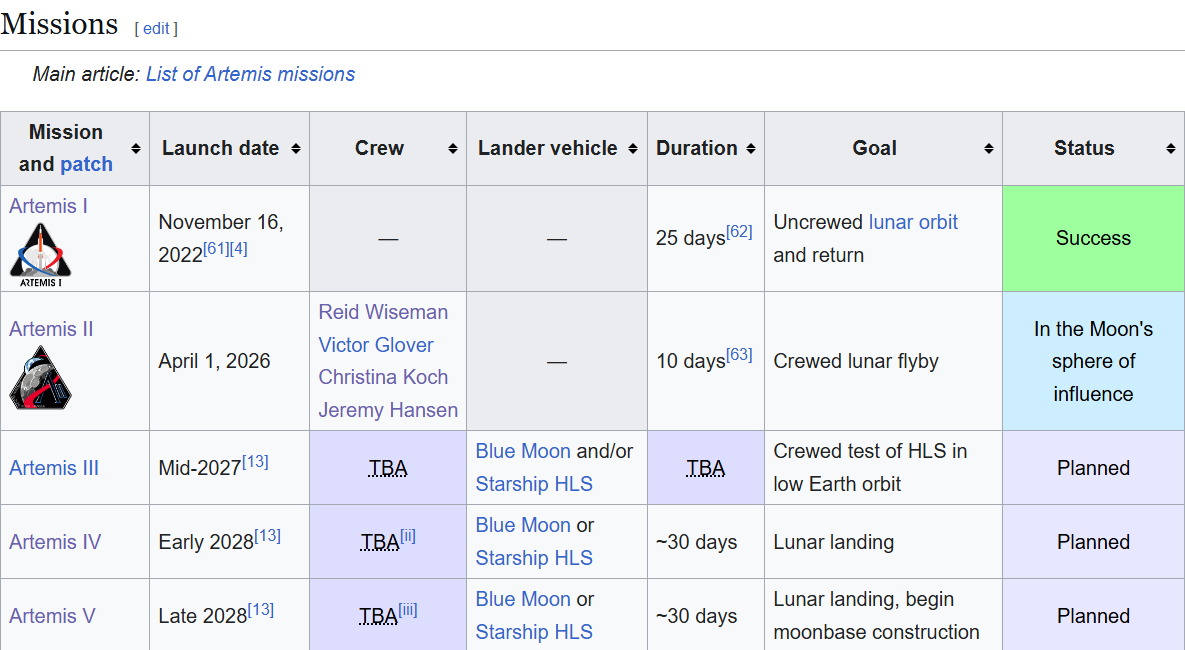Click "In the Moon's sphere of influence" status

point(1093,361)
